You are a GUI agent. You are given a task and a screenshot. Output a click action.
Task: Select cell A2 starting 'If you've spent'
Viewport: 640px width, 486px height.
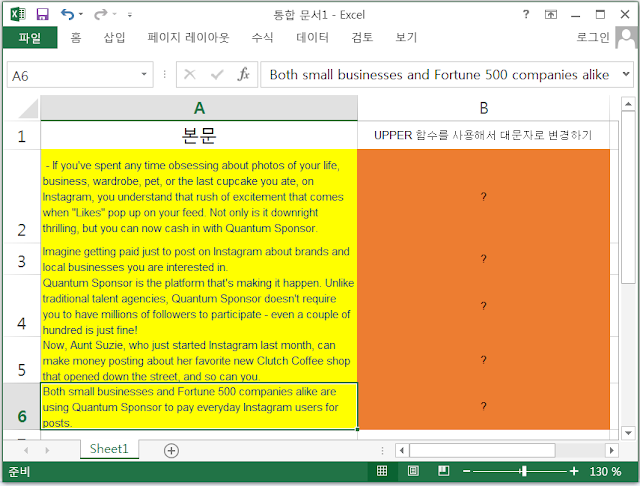199,196
